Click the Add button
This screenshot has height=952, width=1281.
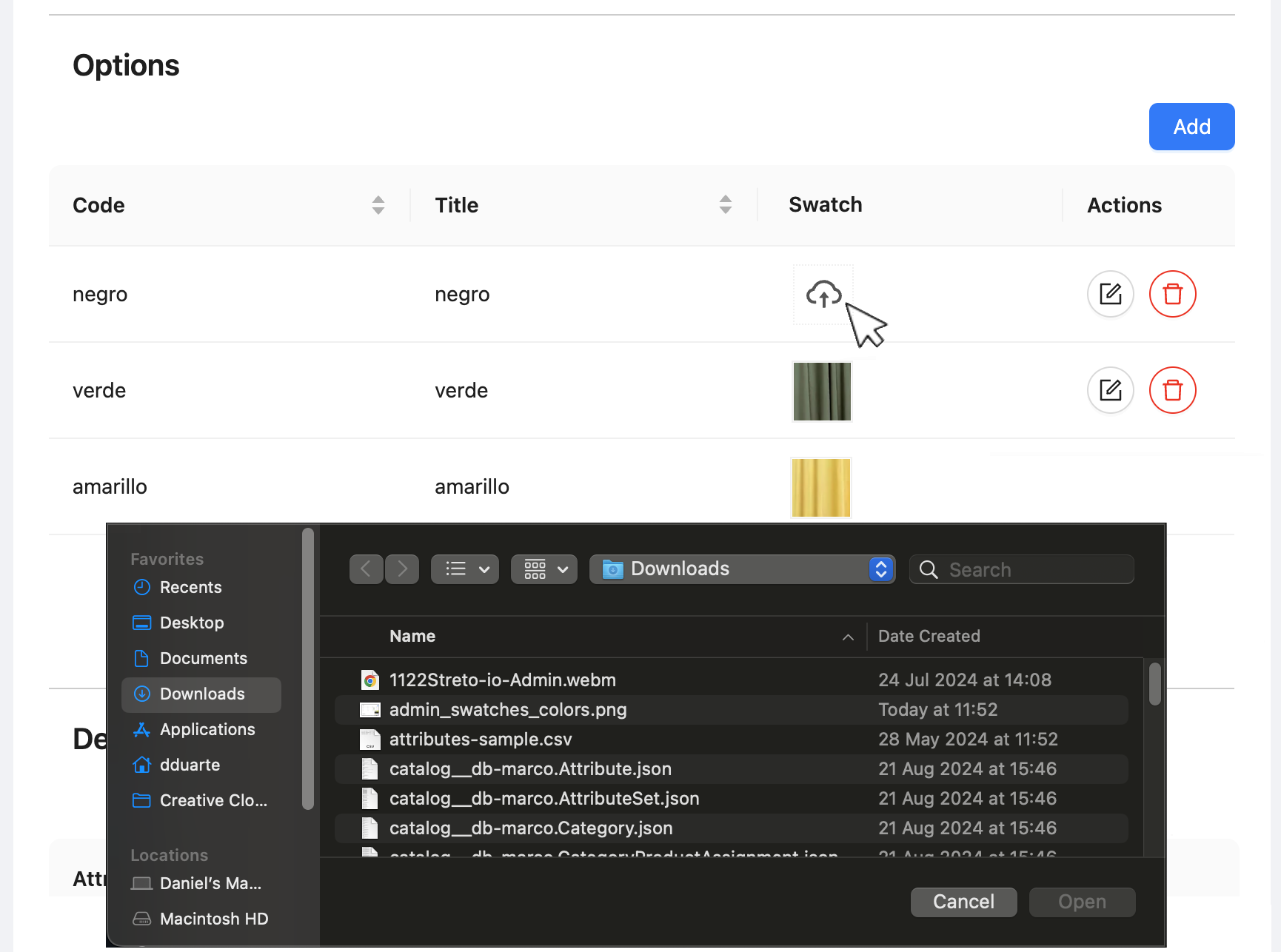(1191, 127)
